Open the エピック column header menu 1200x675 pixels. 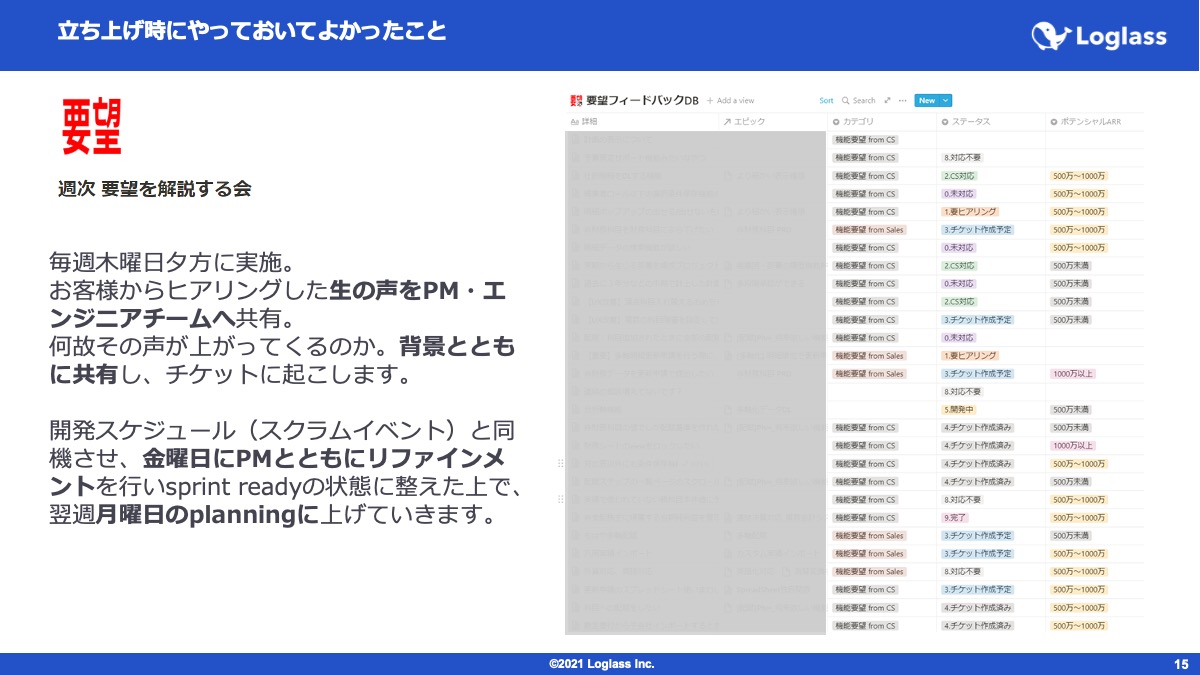[x=743, y=122]
